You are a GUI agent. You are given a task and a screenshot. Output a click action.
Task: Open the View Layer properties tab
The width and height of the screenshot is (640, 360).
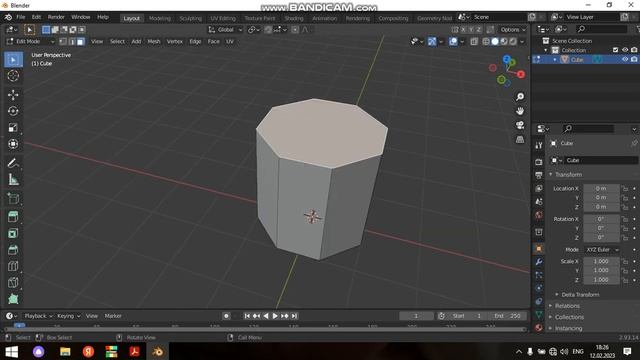pos(539,188)
